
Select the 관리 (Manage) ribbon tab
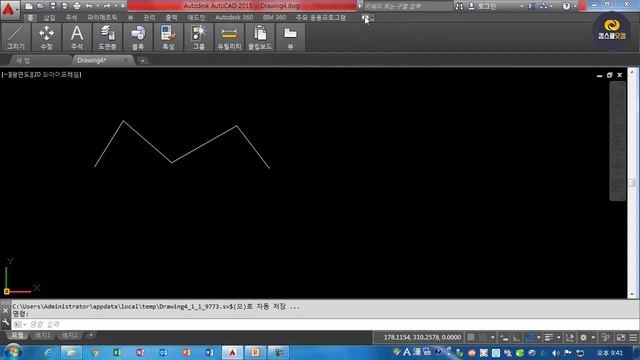(149, 18)
